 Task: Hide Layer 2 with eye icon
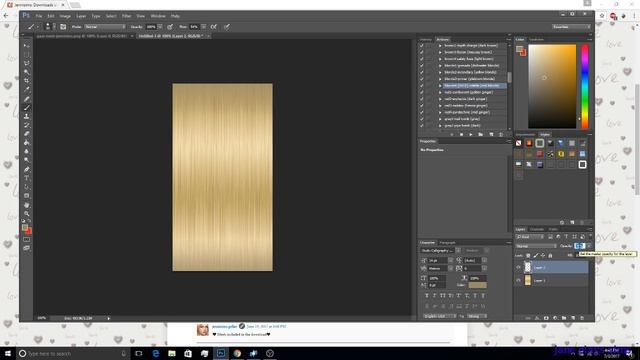click(518, 267)
